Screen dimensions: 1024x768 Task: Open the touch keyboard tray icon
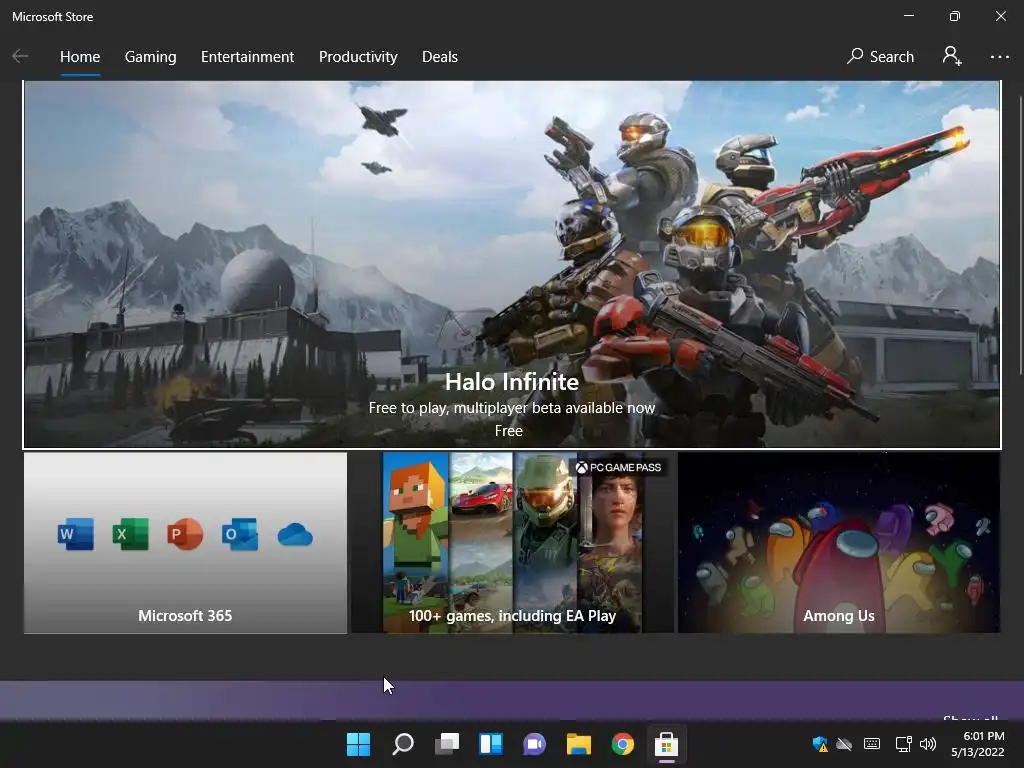click(x=872, y=744)
